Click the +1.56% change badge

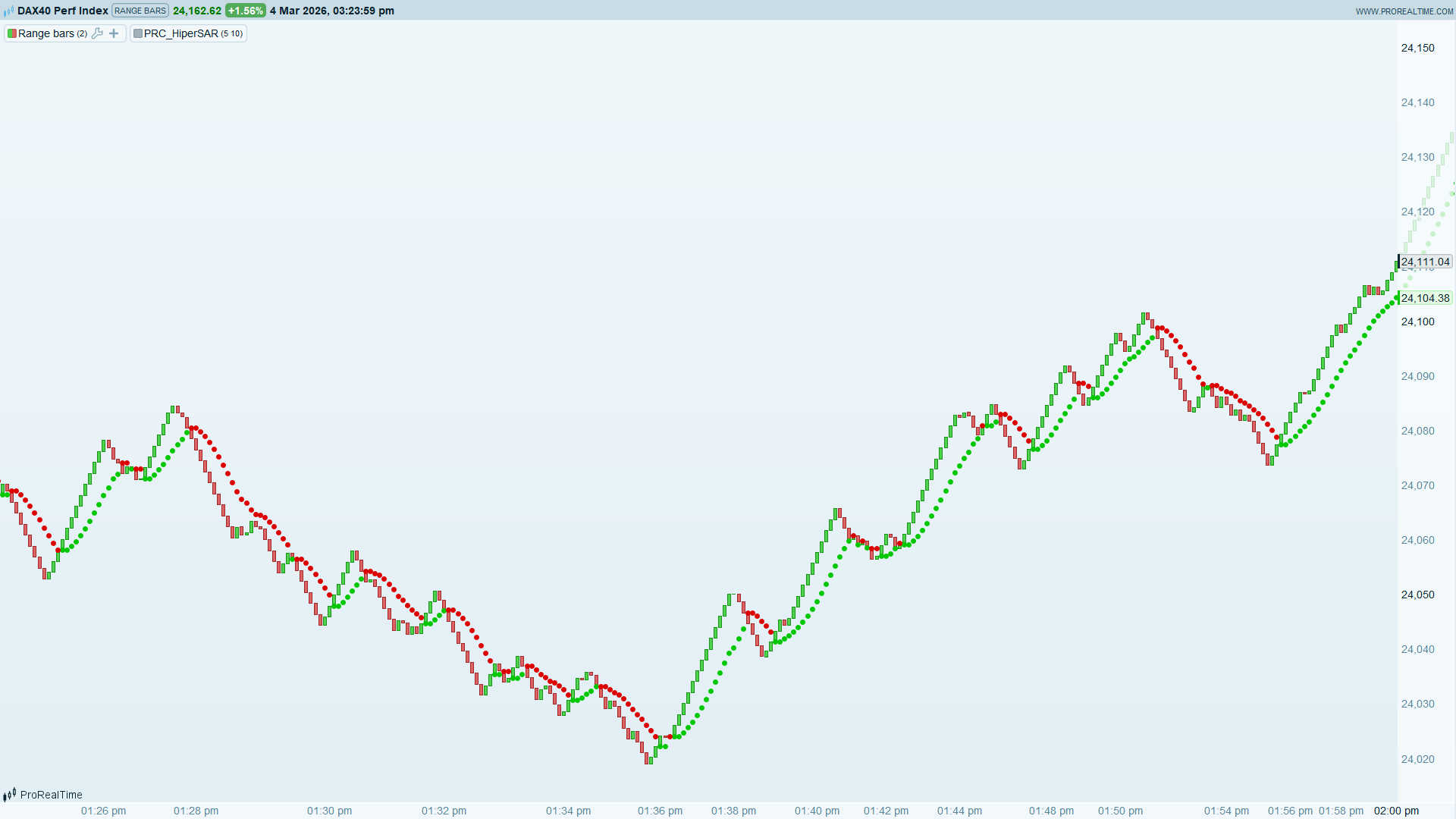246,11
